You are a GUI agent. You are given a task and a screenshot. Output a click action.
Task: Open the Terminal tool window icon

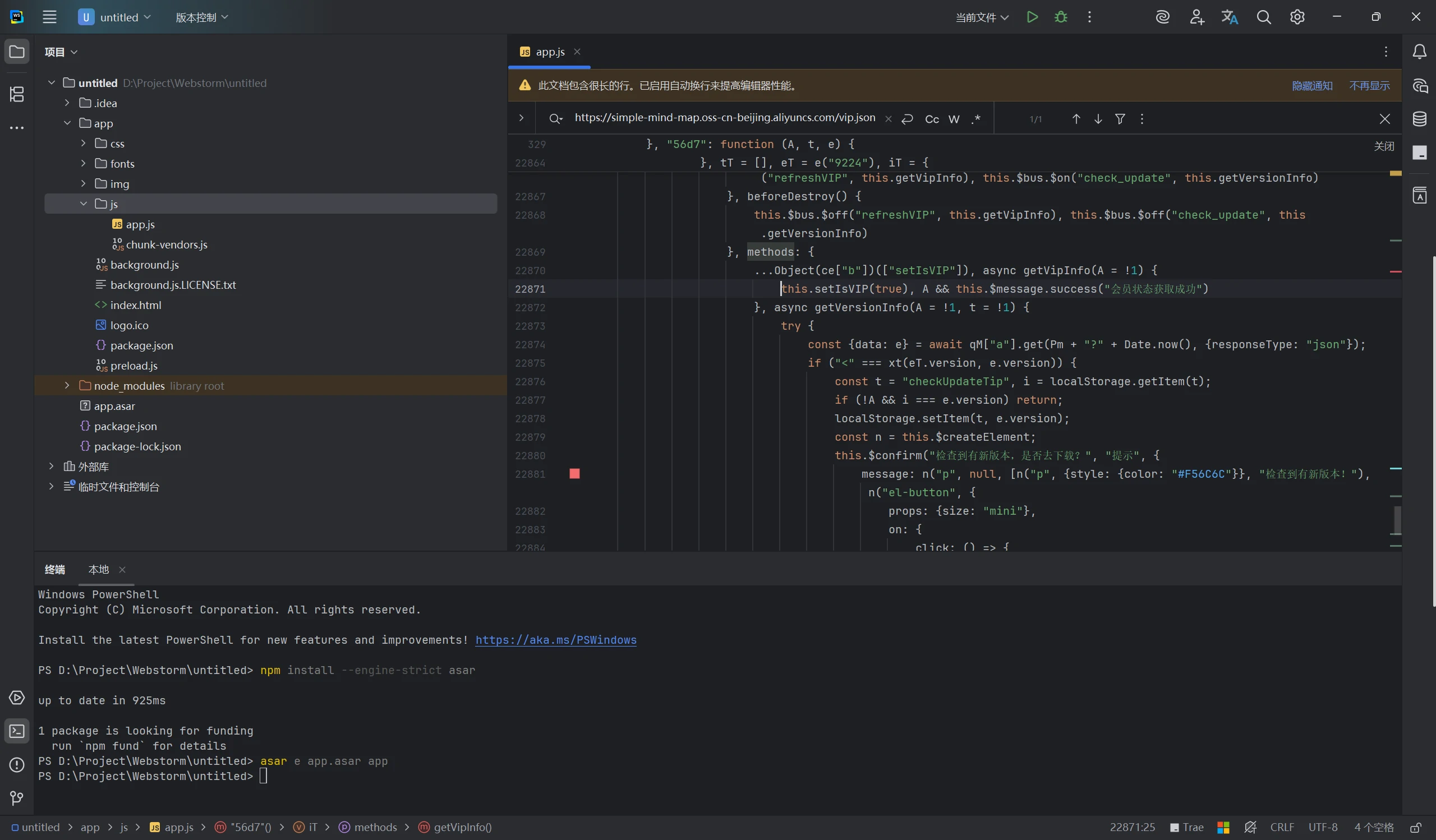16,731
